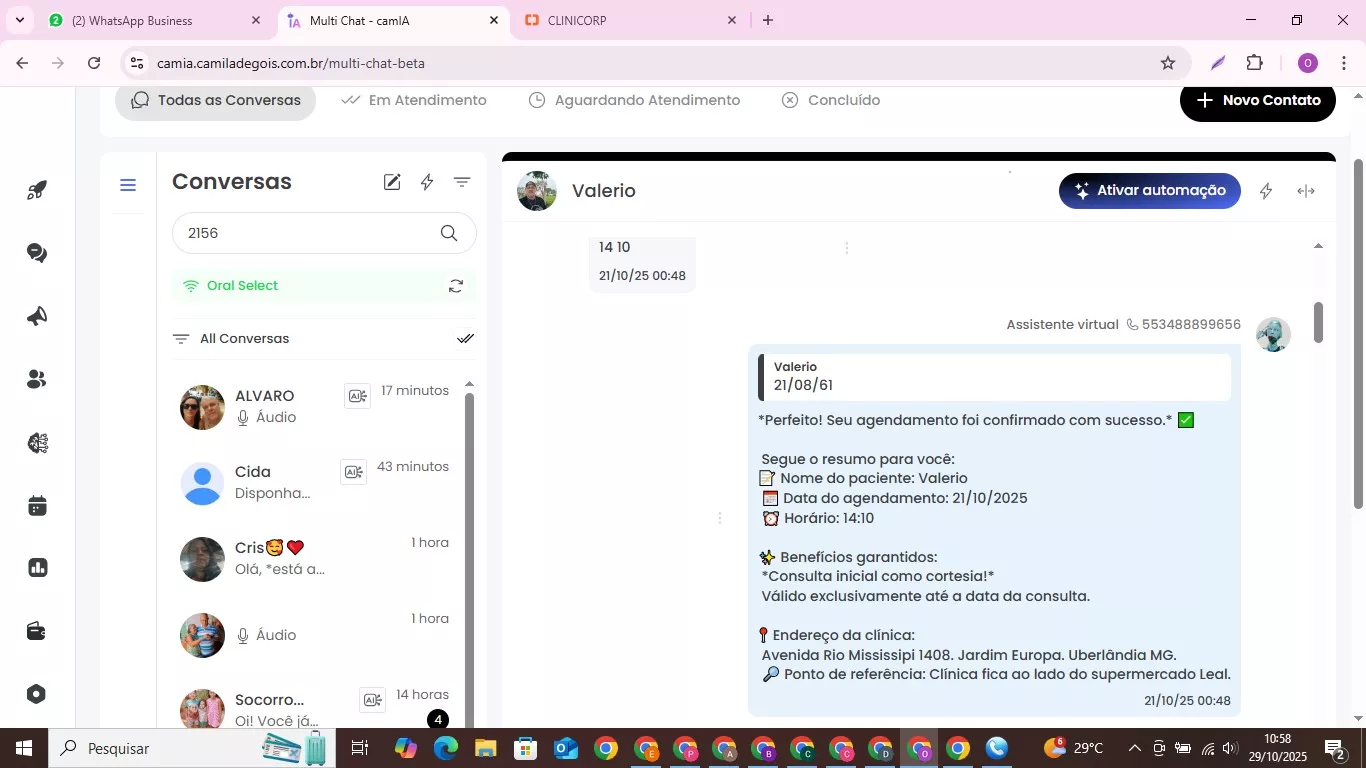The width and height of the screenshot is (1366, 768).
Task: Click the new conversation compose icon
Action: pyautogui.click(x=392, y=182)
